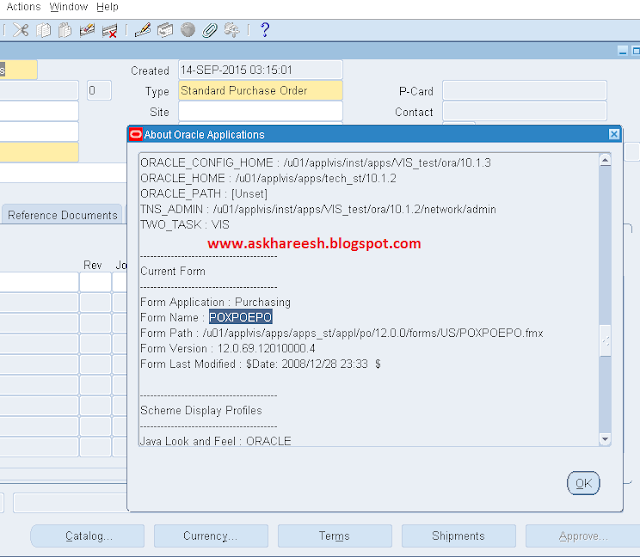
Task: Click the Cut scissors toolbar icon
Action: (21, 30)
